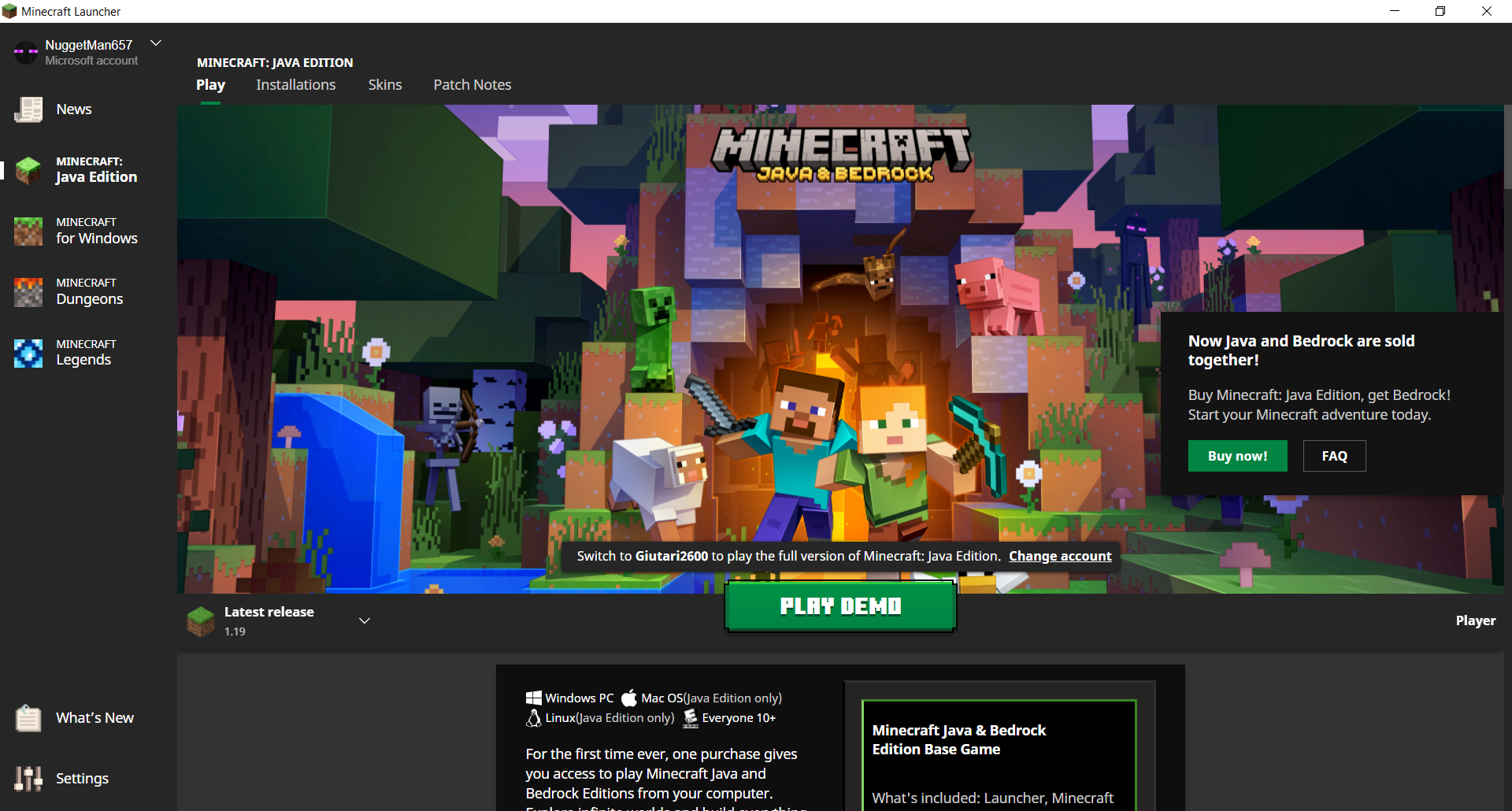1512x811 pixels.
Task: Select the Minecraft Java & Bedrock Base Game card
Action: (x=999, y=754)
